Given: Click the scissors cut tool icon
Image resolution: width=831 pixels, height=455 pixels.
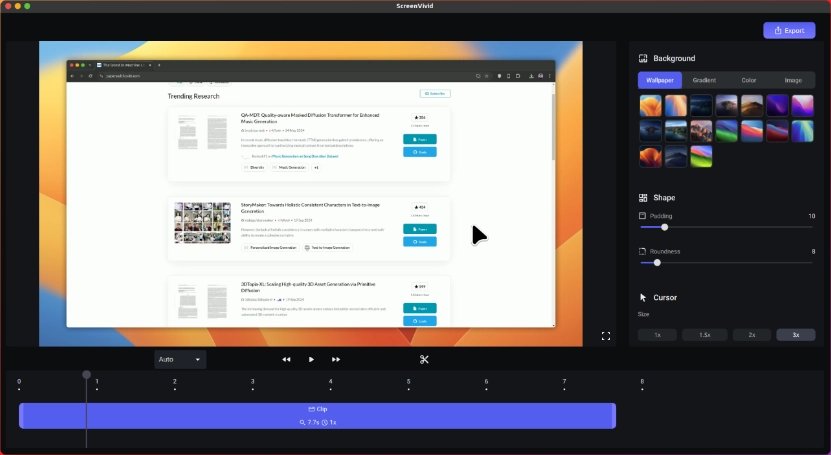Looking at the screenshot, I should (x=424, y=359).
